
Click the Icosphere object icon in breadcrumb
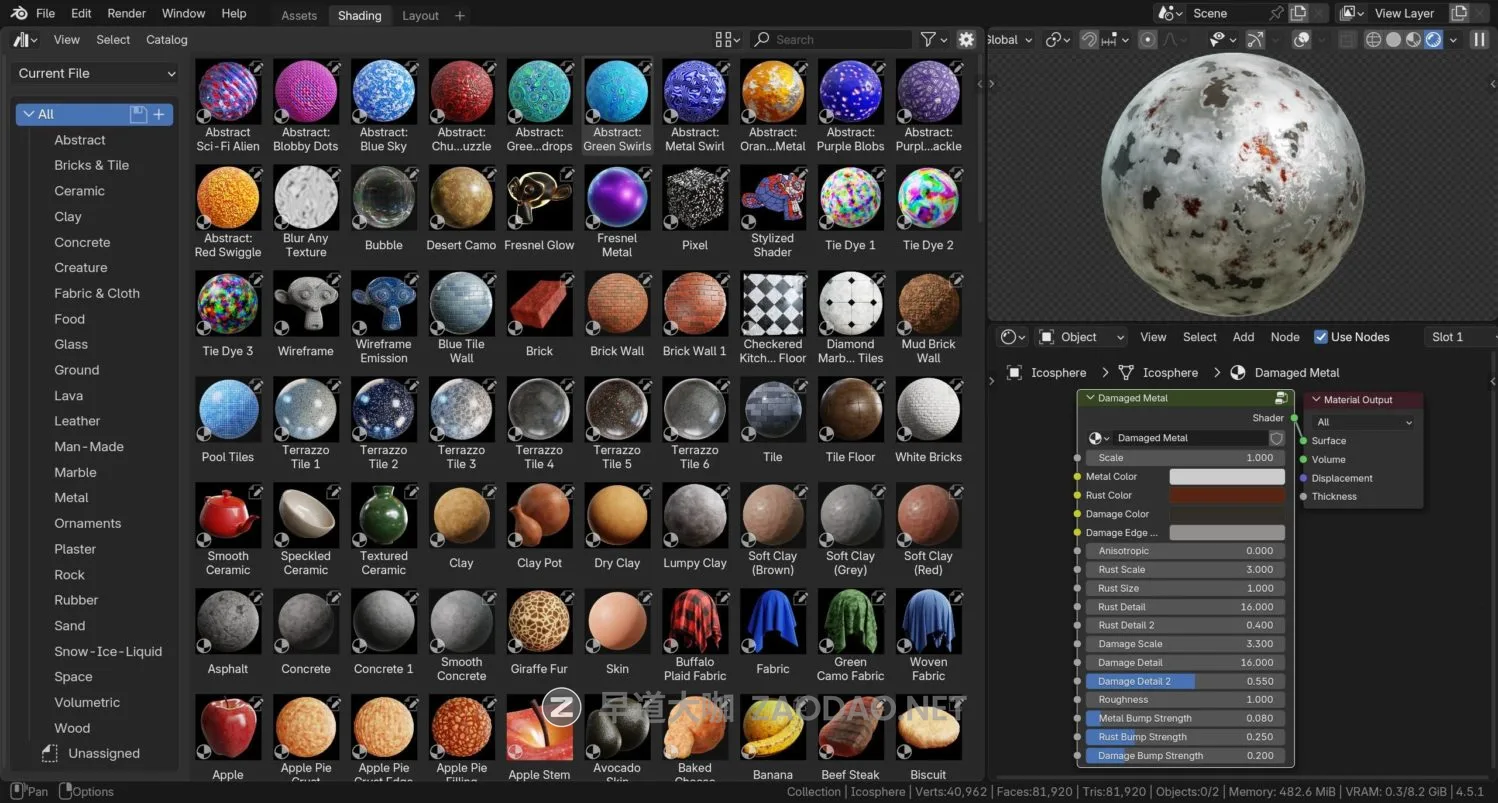pos(1014,373)
